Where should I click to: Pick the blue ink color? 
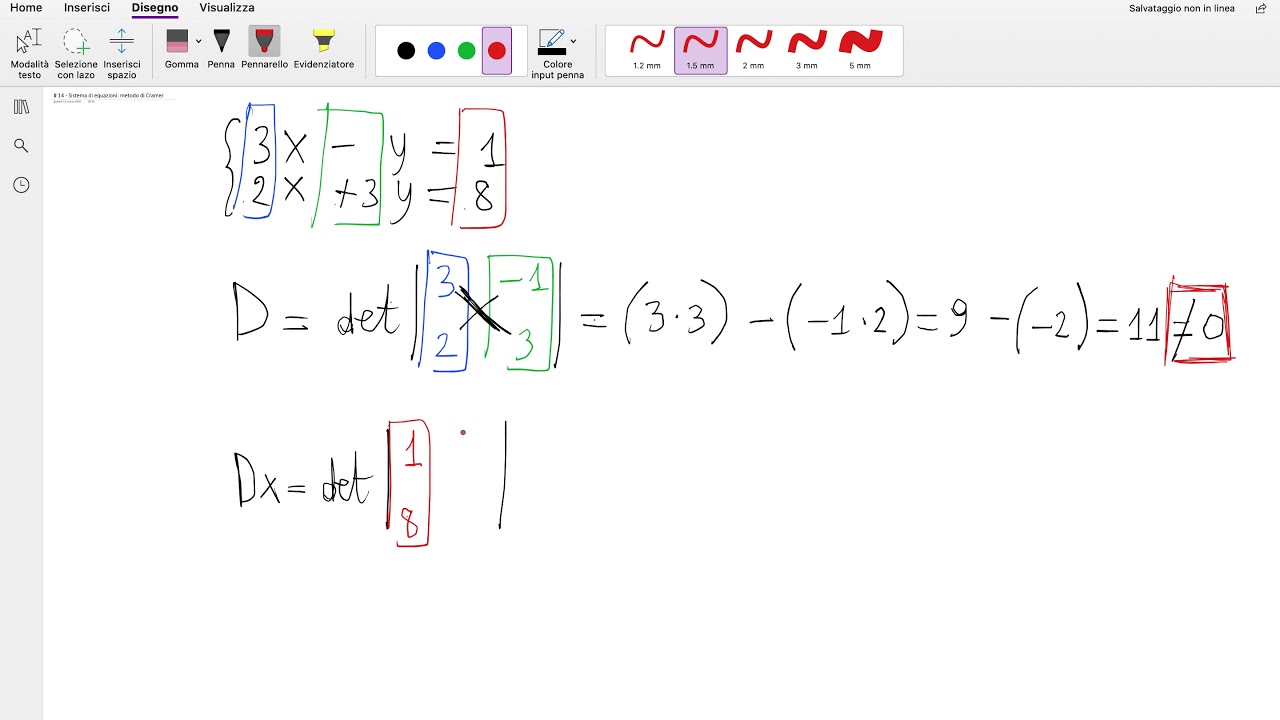click(x=436, y=51)
